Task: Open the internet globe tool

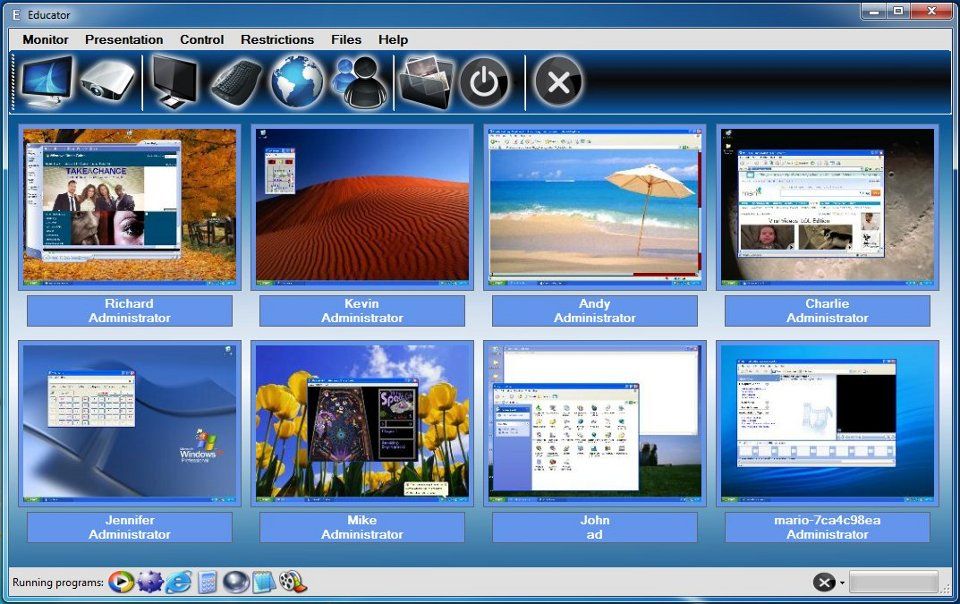Action: (297, 80)
